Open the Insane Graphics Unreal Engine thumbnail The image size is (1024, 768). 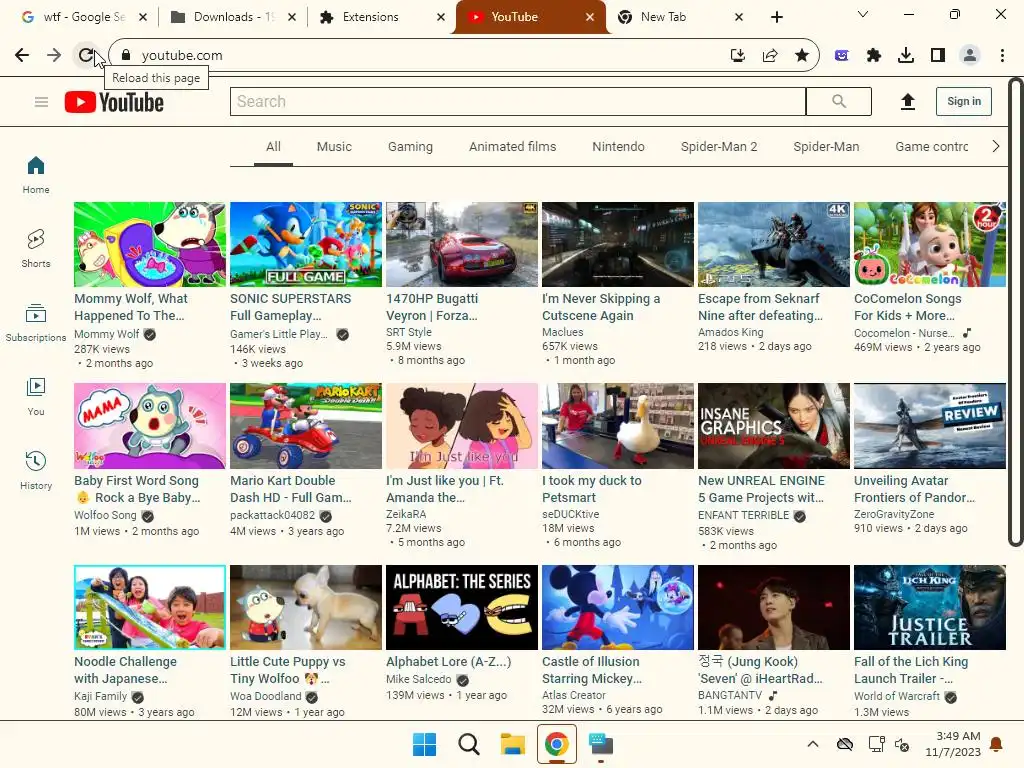point(774,426)
